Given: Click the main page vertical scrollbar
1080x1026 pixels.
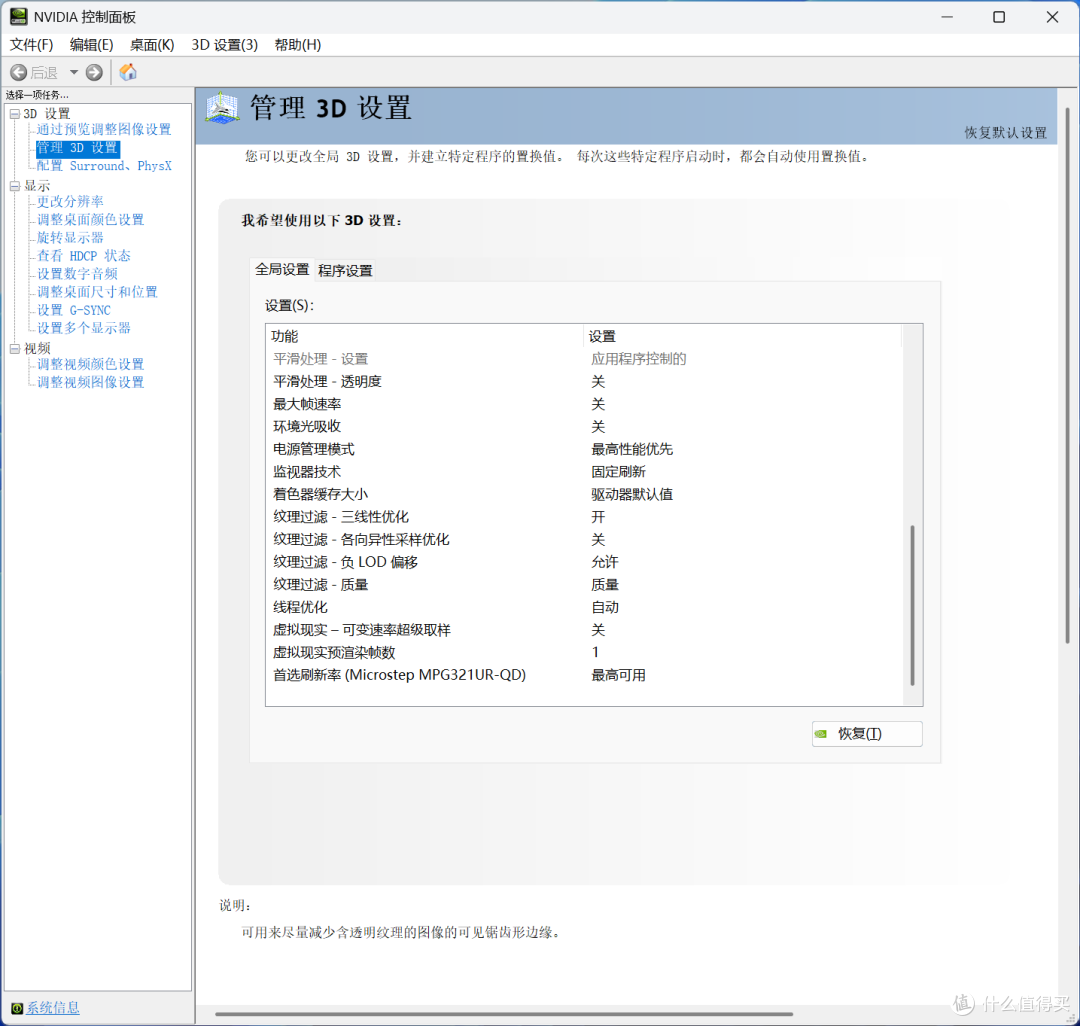Looking at the screenshot, I should click(x=1068, y=375).
